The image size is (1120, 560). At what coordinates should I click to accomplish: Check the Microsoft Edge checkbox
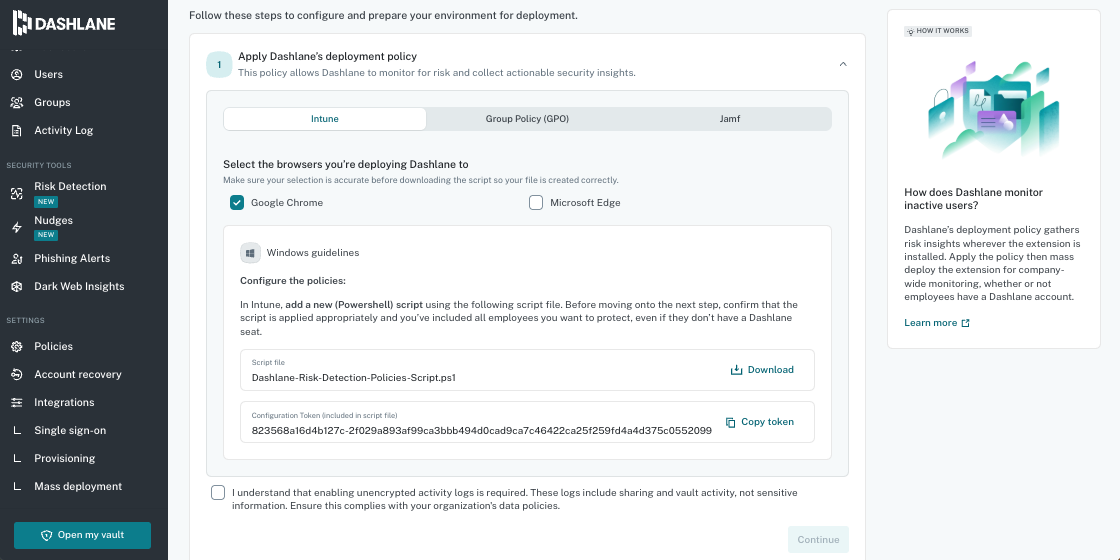point(536,203)
